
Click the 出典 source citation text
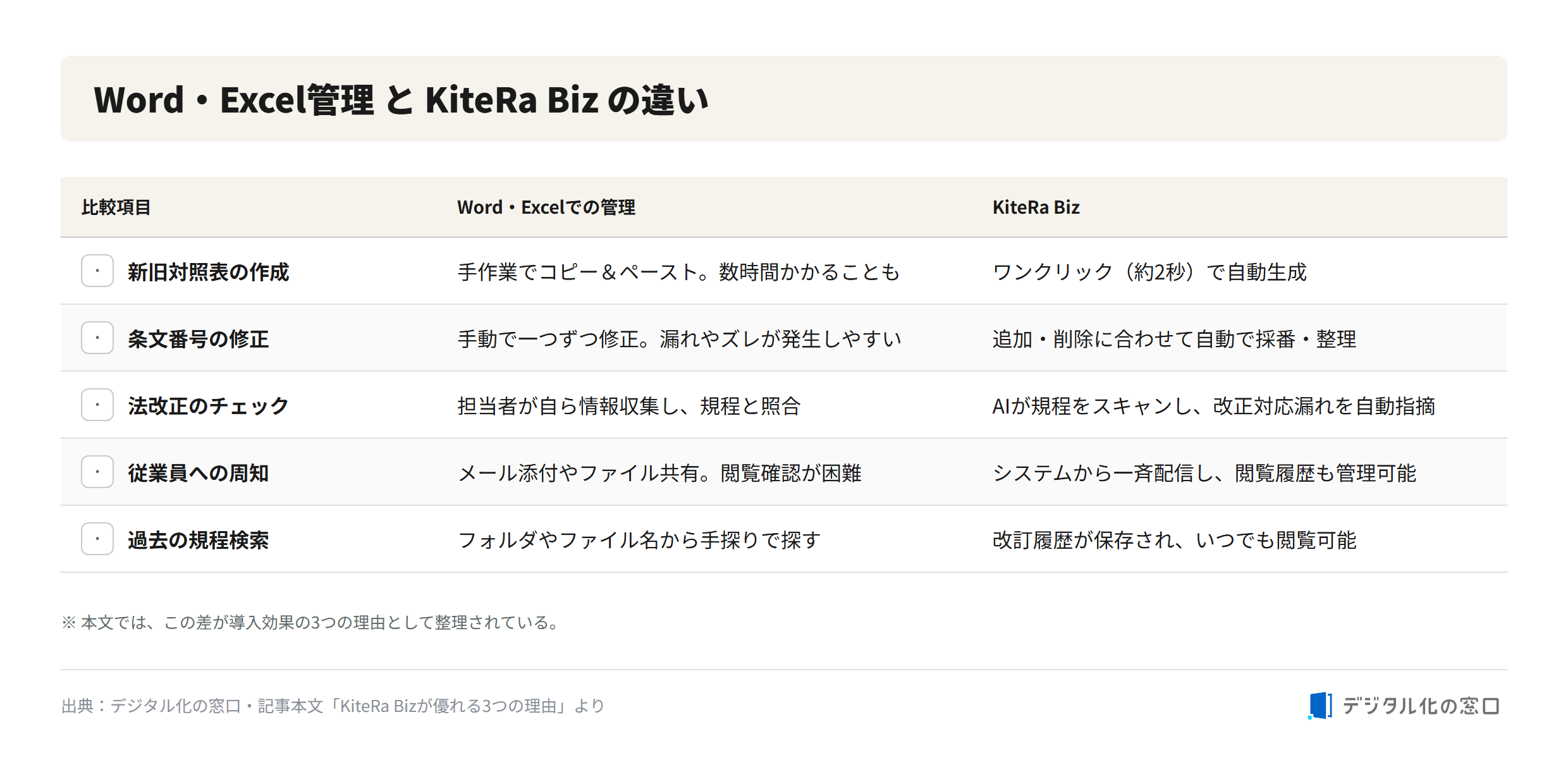coord(333,706)
